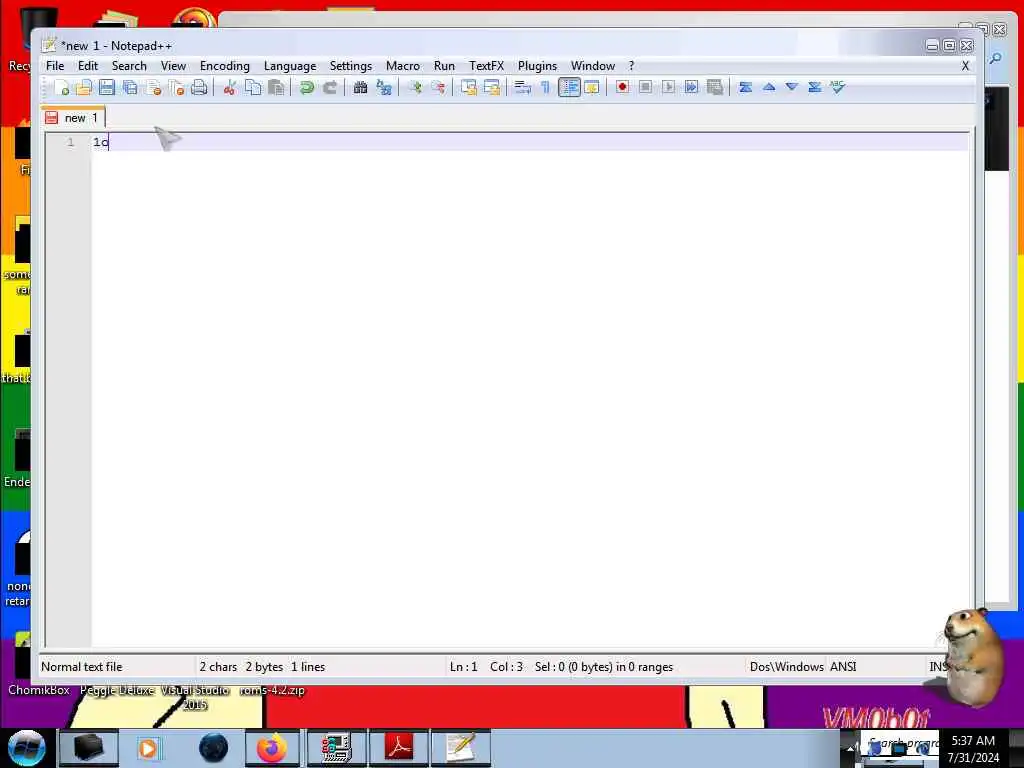
Task: Close document with menu bar X button
Action: (x=965, y=66)
